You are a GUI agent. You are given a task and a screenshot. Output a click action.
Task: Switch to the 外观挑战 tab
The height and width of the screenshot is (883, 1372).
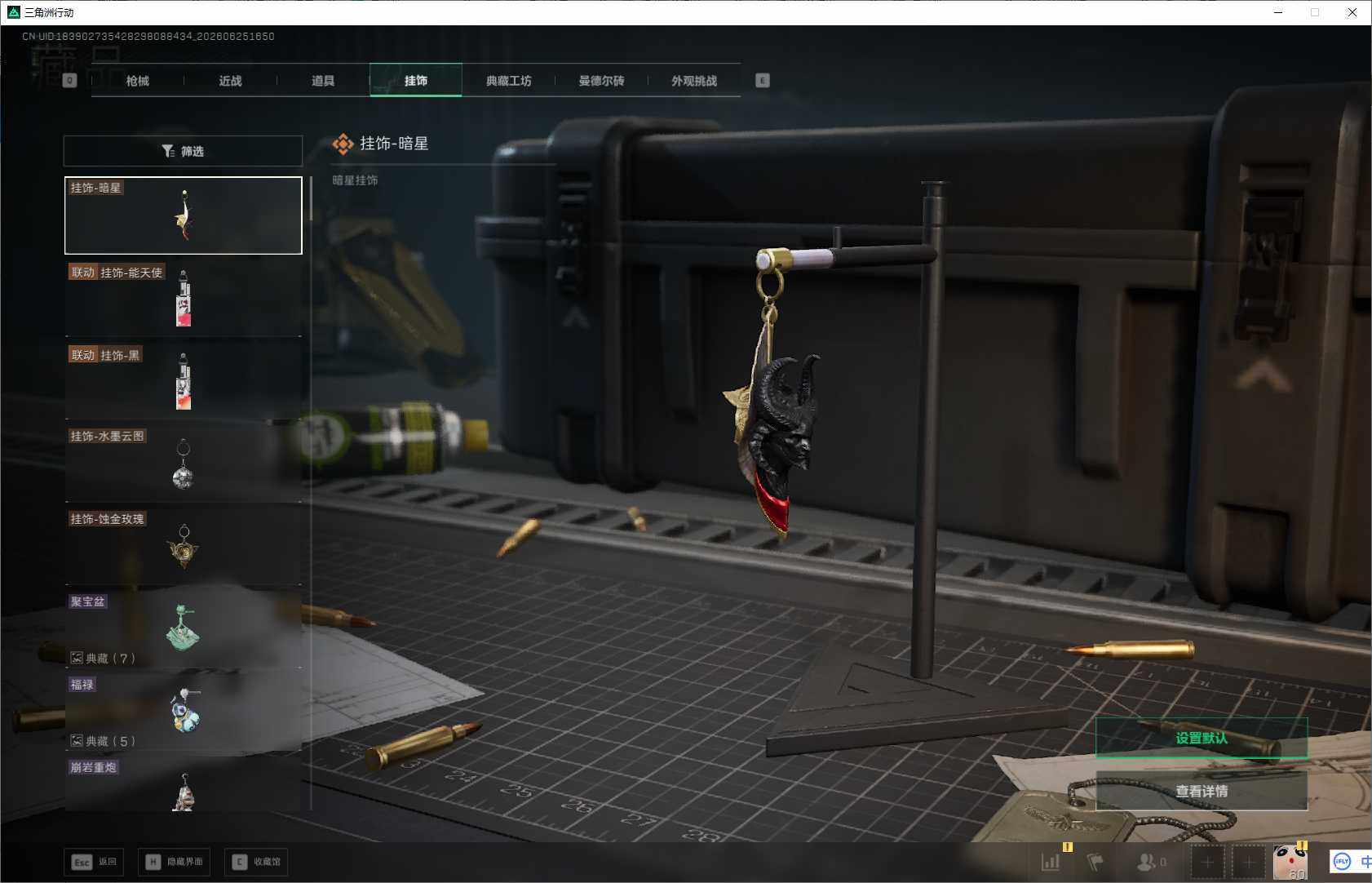tap(694, 81)
